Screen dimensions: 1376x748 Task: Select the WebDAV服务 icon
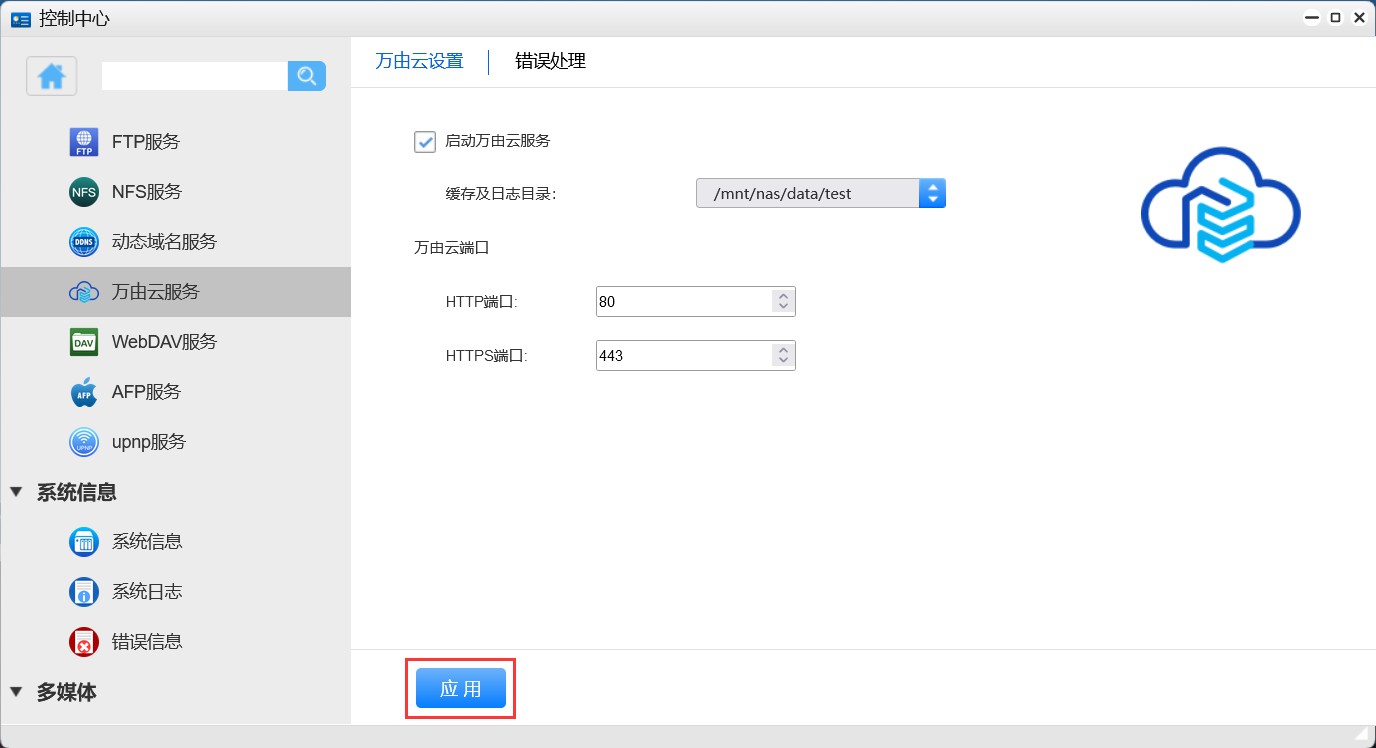tap(84, 342)
